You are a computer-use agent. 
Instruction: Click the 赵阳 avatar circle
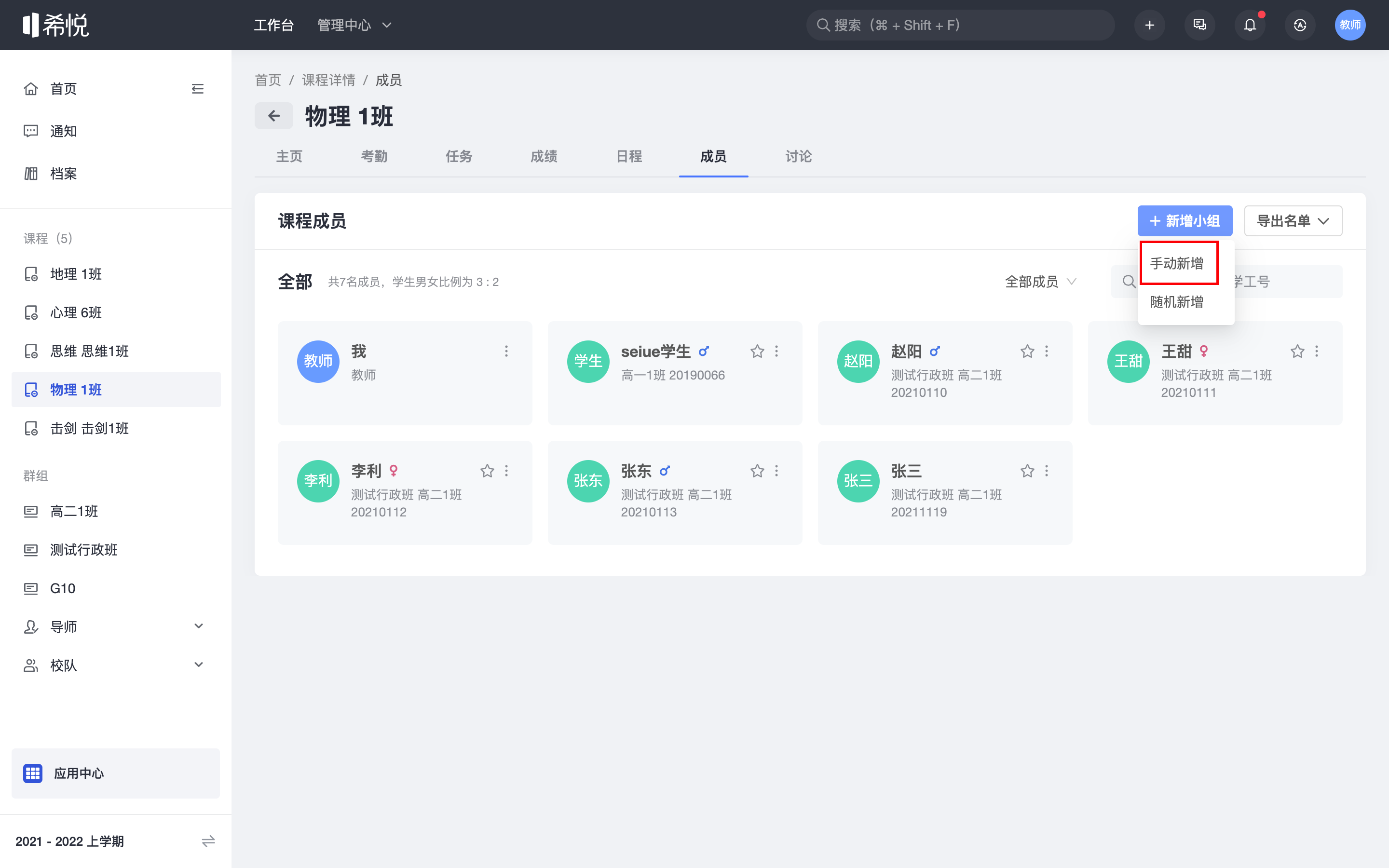(x=858, y=361)
